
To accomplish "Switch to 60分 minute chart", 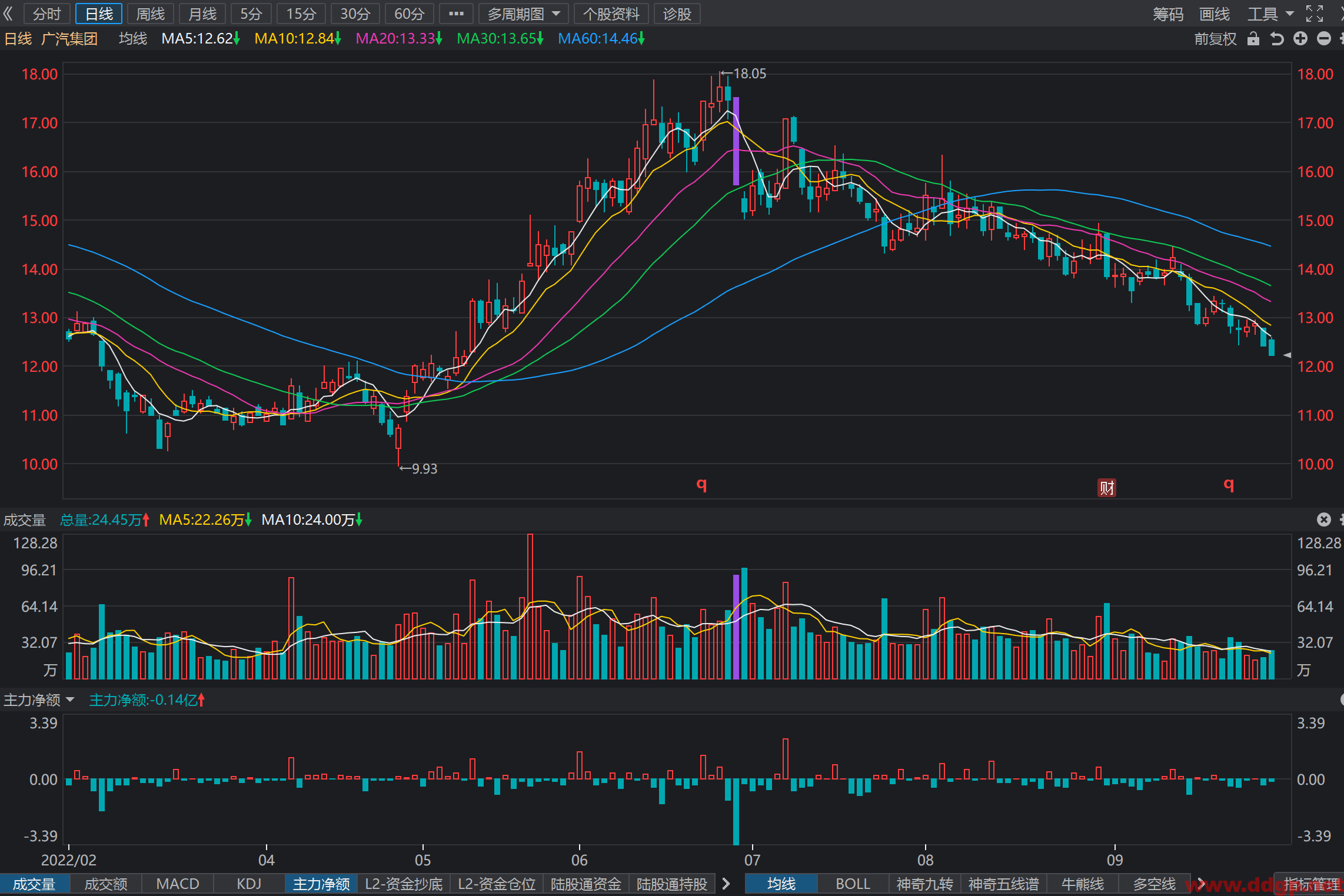I will tap(410, 14).
